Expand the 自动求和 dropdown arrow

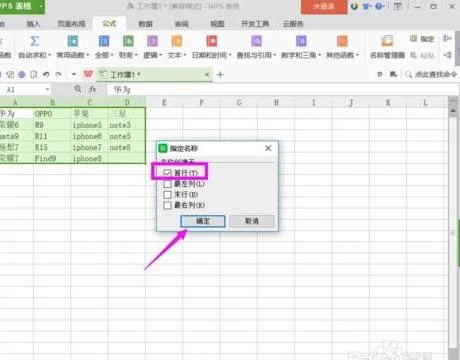pyautogui.click(x=49, y=55)
